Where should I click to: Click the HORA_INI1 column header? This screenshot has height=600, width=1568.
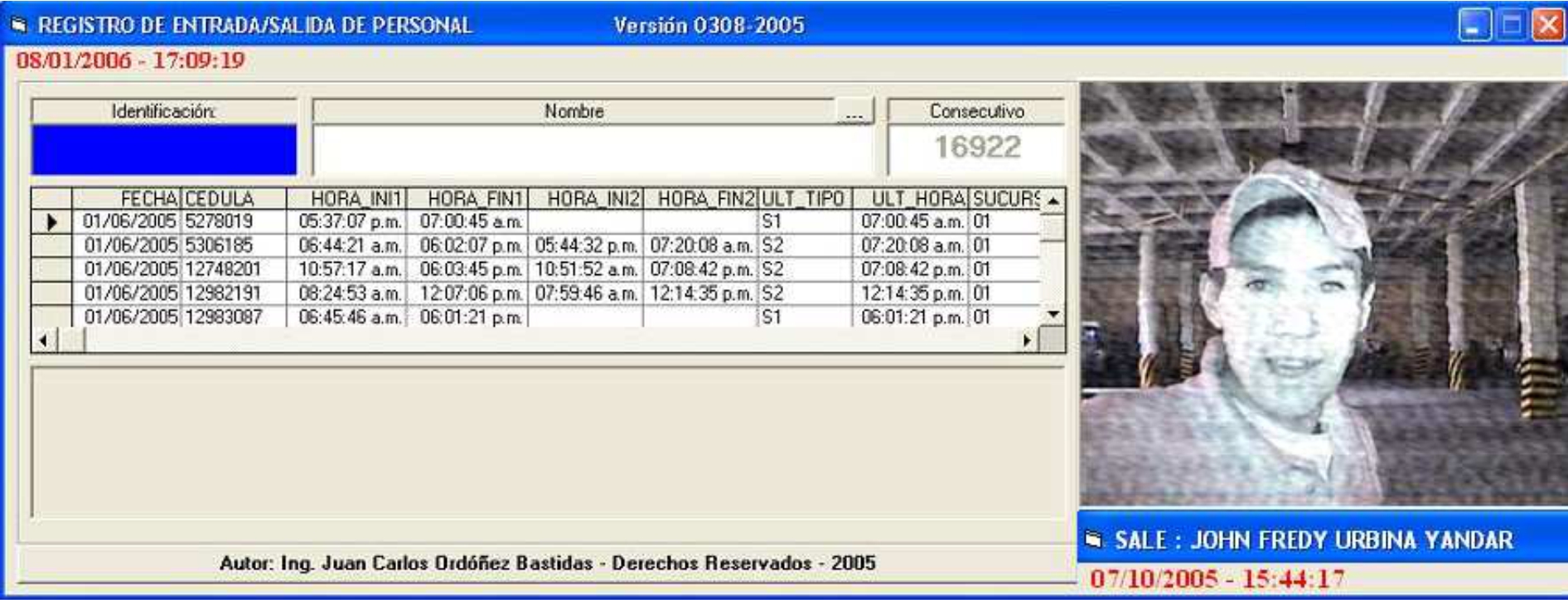point(346,199)
